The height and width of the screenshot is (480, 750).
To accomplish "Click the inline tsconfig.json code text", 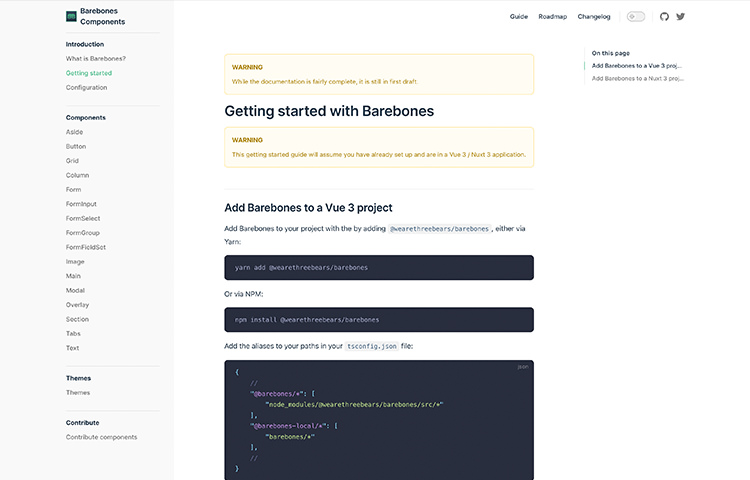I will click(372, 346).
